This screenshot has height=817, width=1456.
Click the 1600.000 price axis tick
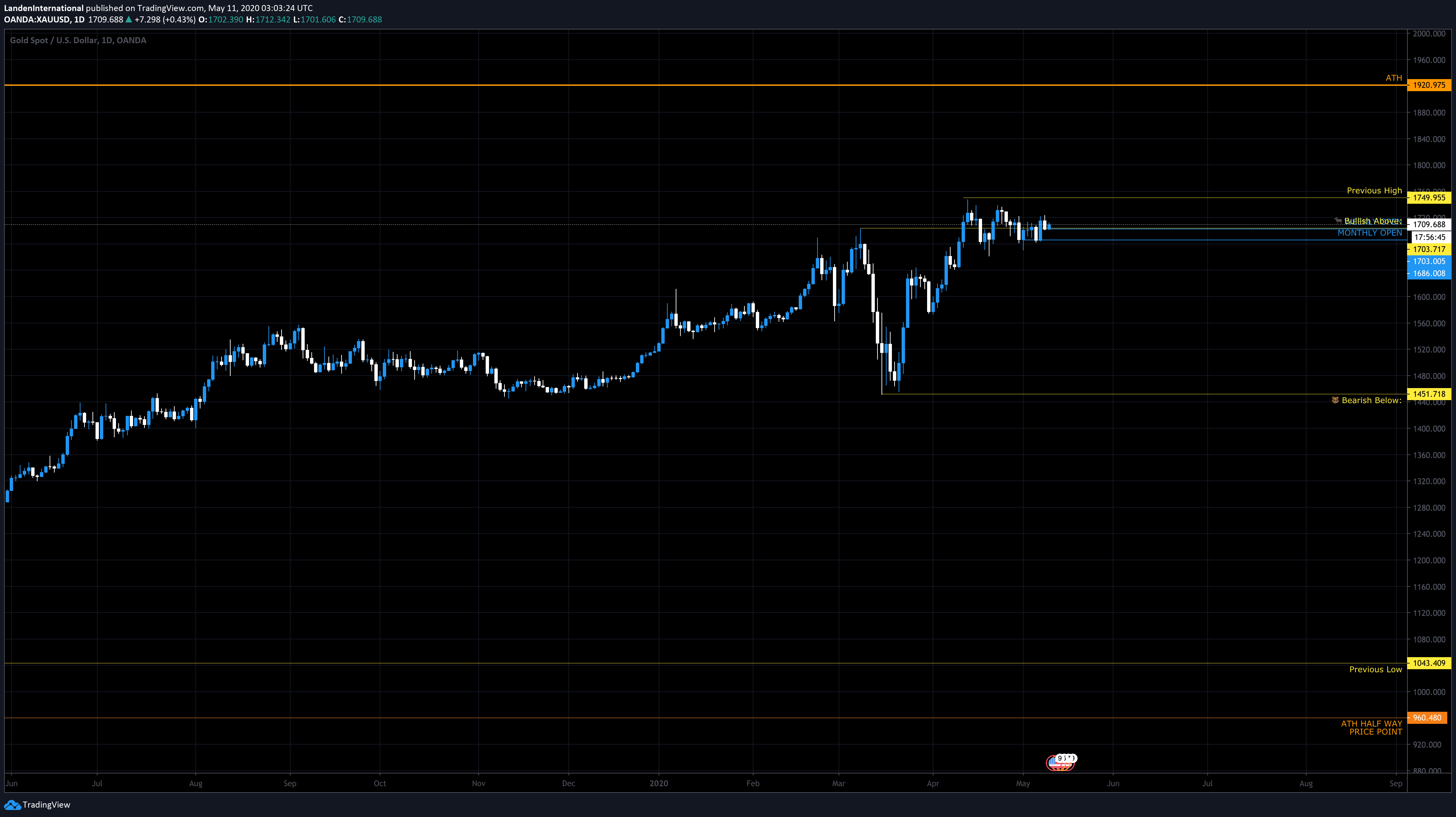(1429, 297)
